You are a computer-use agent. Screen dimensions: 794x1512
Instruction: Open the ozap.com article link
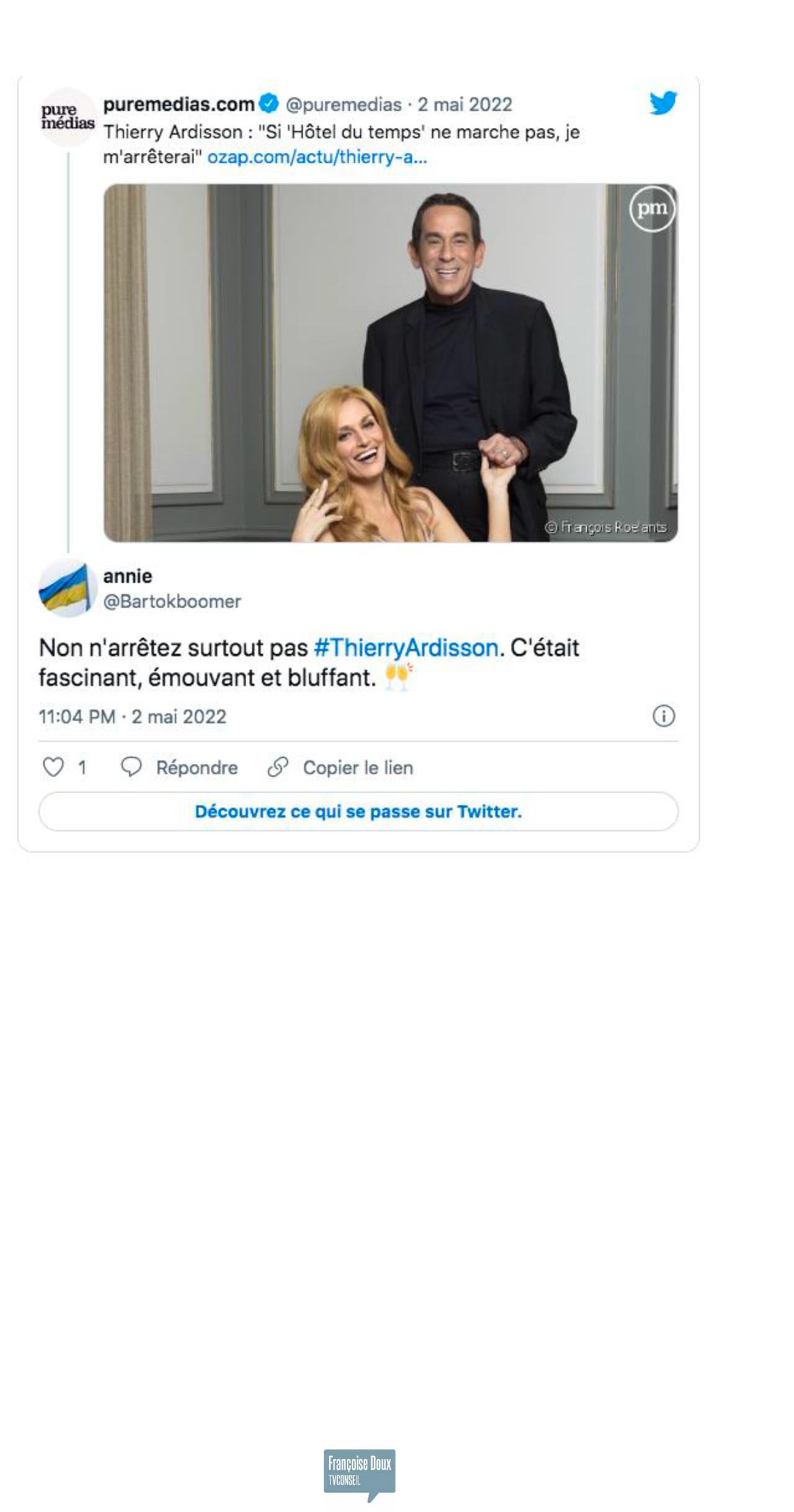(x=317, y=158)
